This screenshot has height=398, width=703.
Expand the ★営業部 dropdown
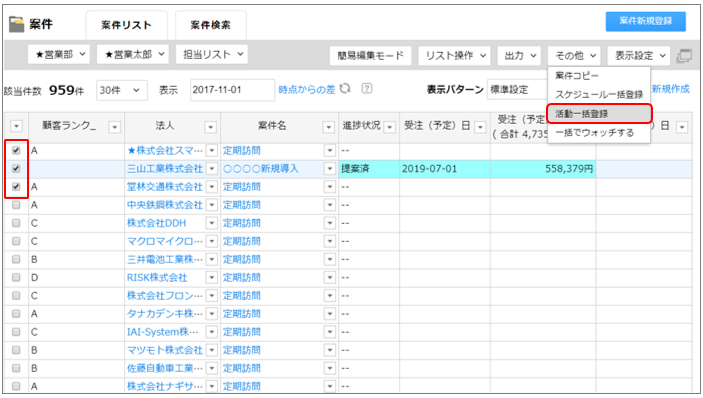(59, 54)
